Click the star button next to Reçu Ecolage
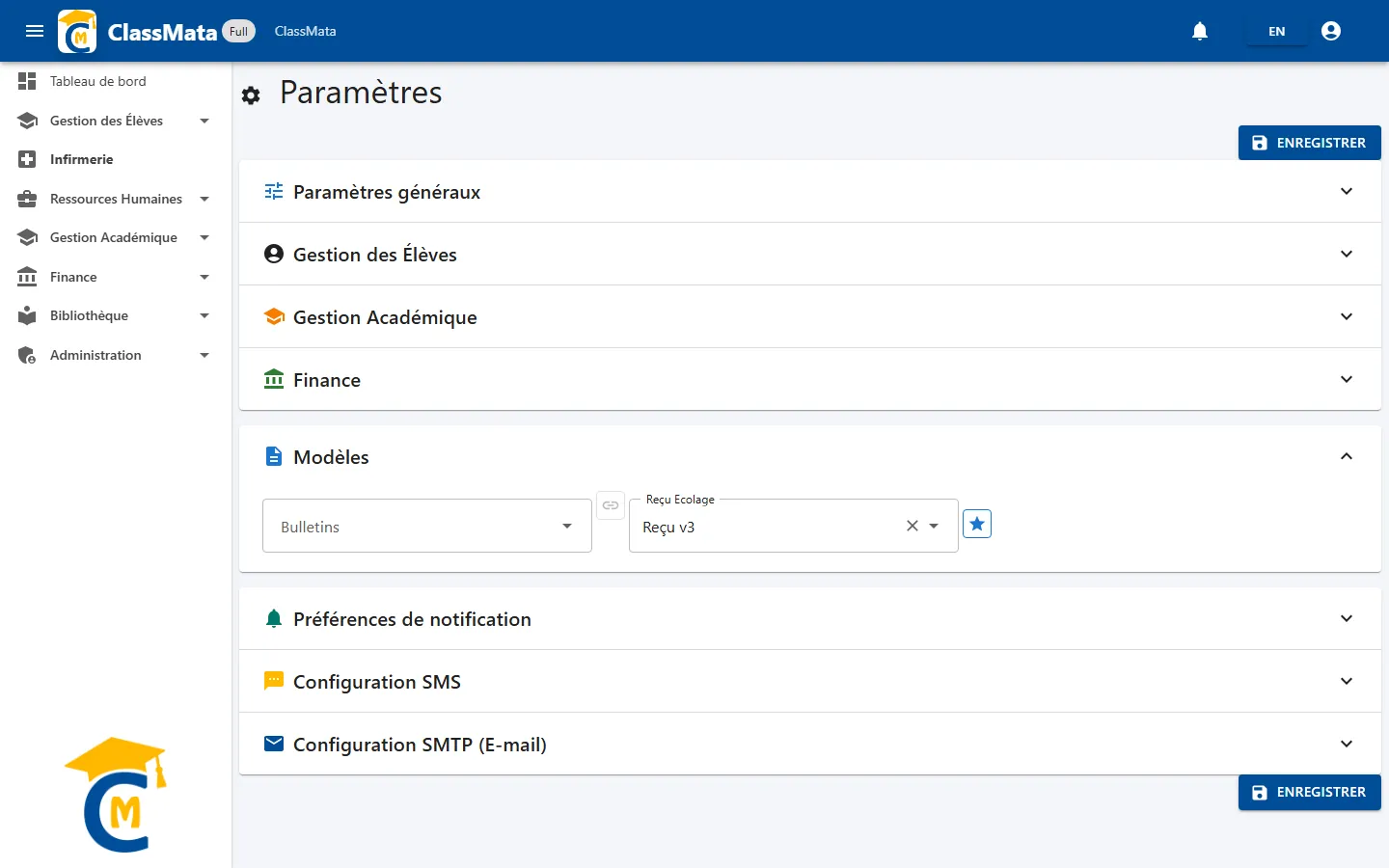This screenshot has width=1389, height=868. coord(977,524)
